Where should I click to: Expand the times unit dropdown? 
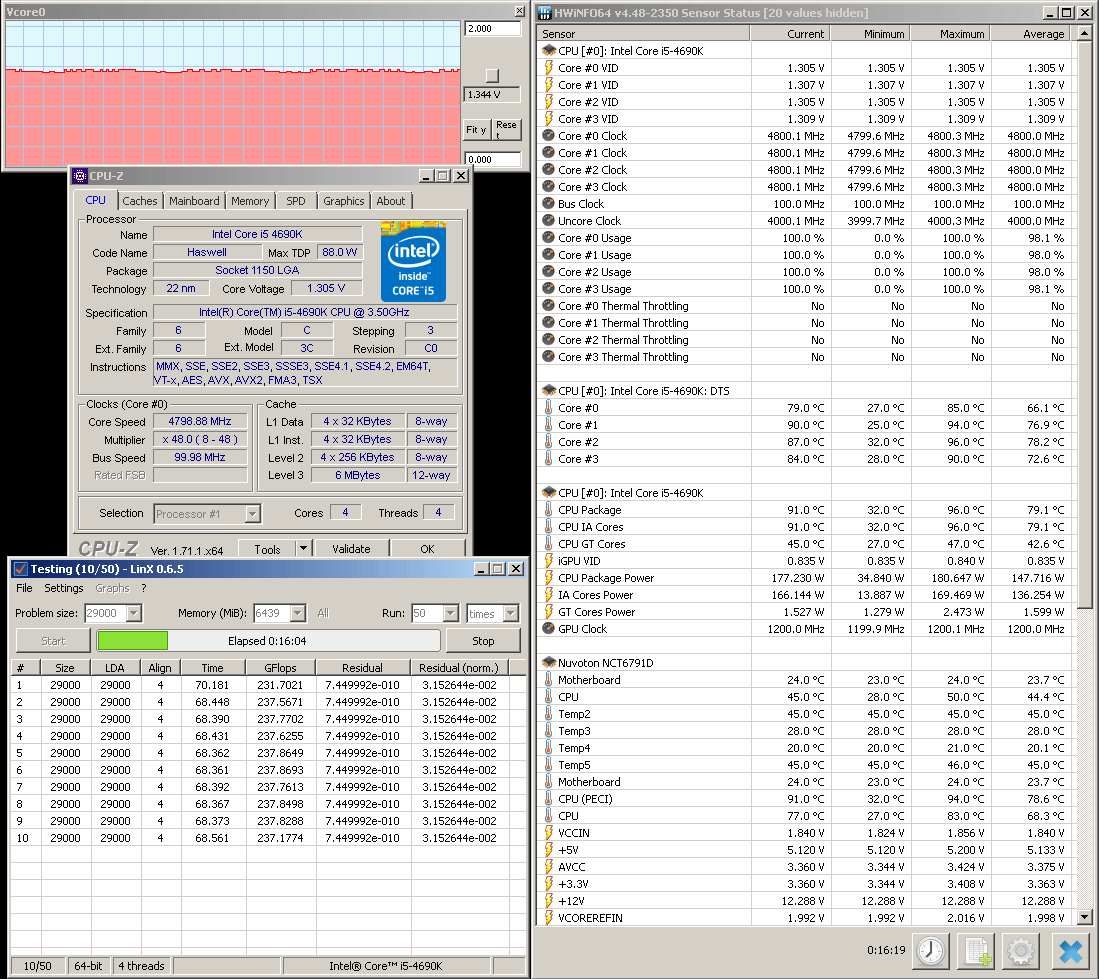pos(511,613)
